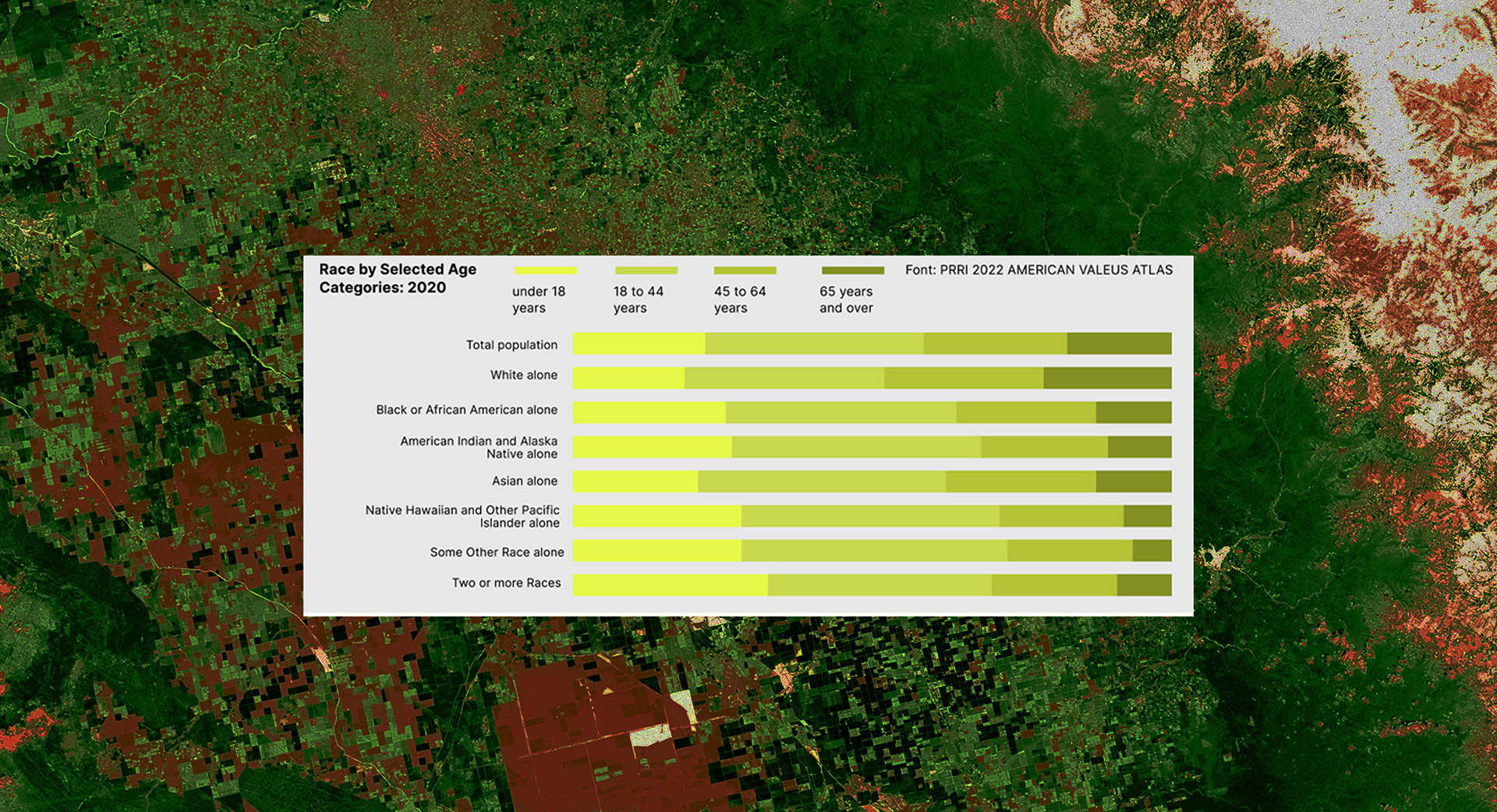Click the 'Some Other Race alone' label
The width and height of the screenshot is (1497, 812).
[497, 552]
